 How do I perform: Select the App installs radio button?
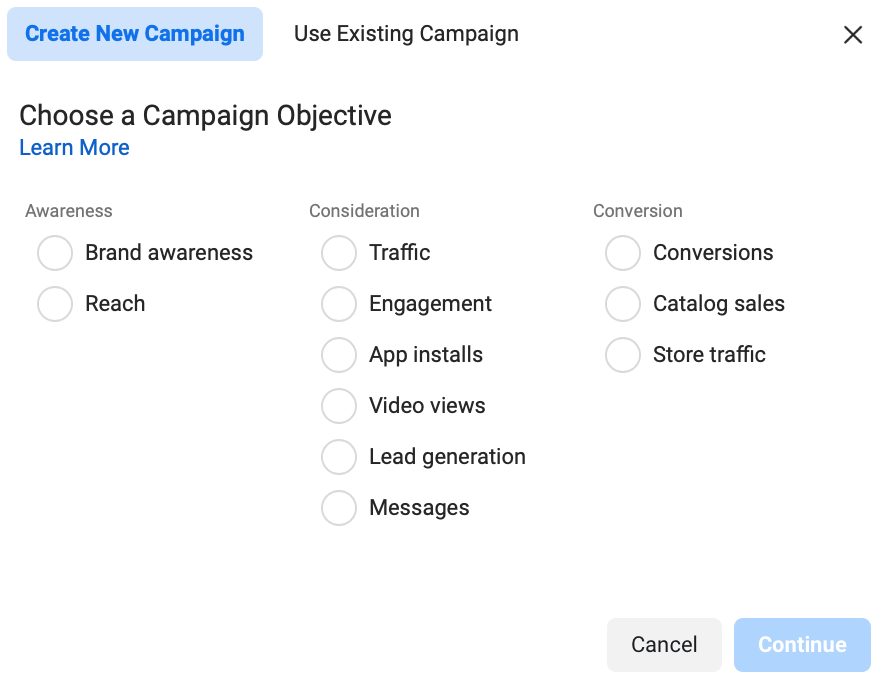(x=339, y=355)
